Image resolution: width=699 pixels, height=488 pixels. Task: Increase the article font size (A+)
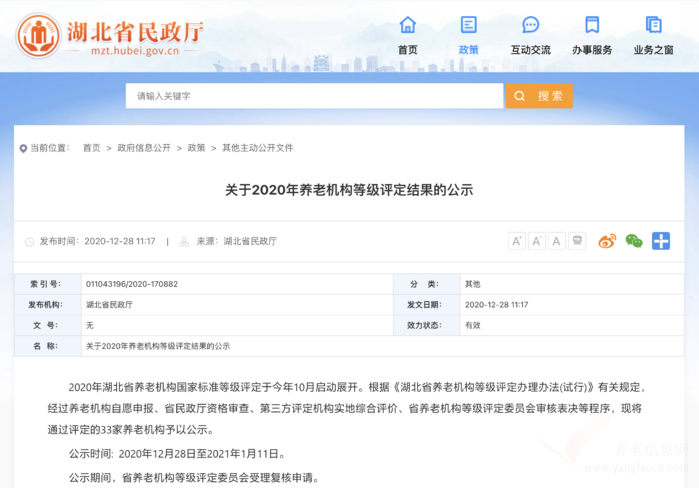coord(517,241)
